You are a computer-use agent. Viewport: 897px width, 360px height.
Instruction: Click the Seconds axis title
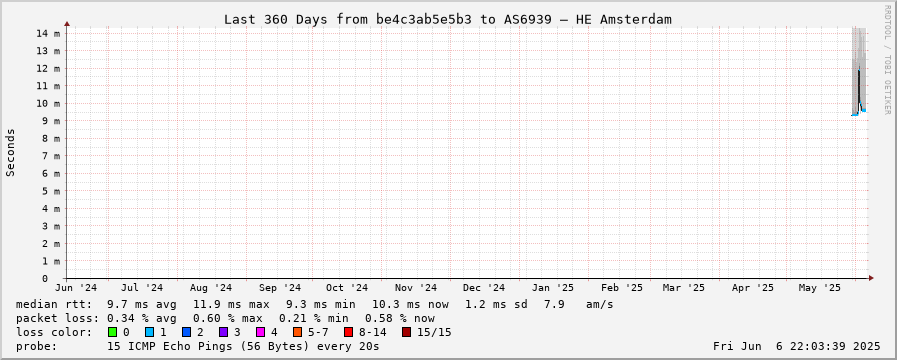point(10,152)
